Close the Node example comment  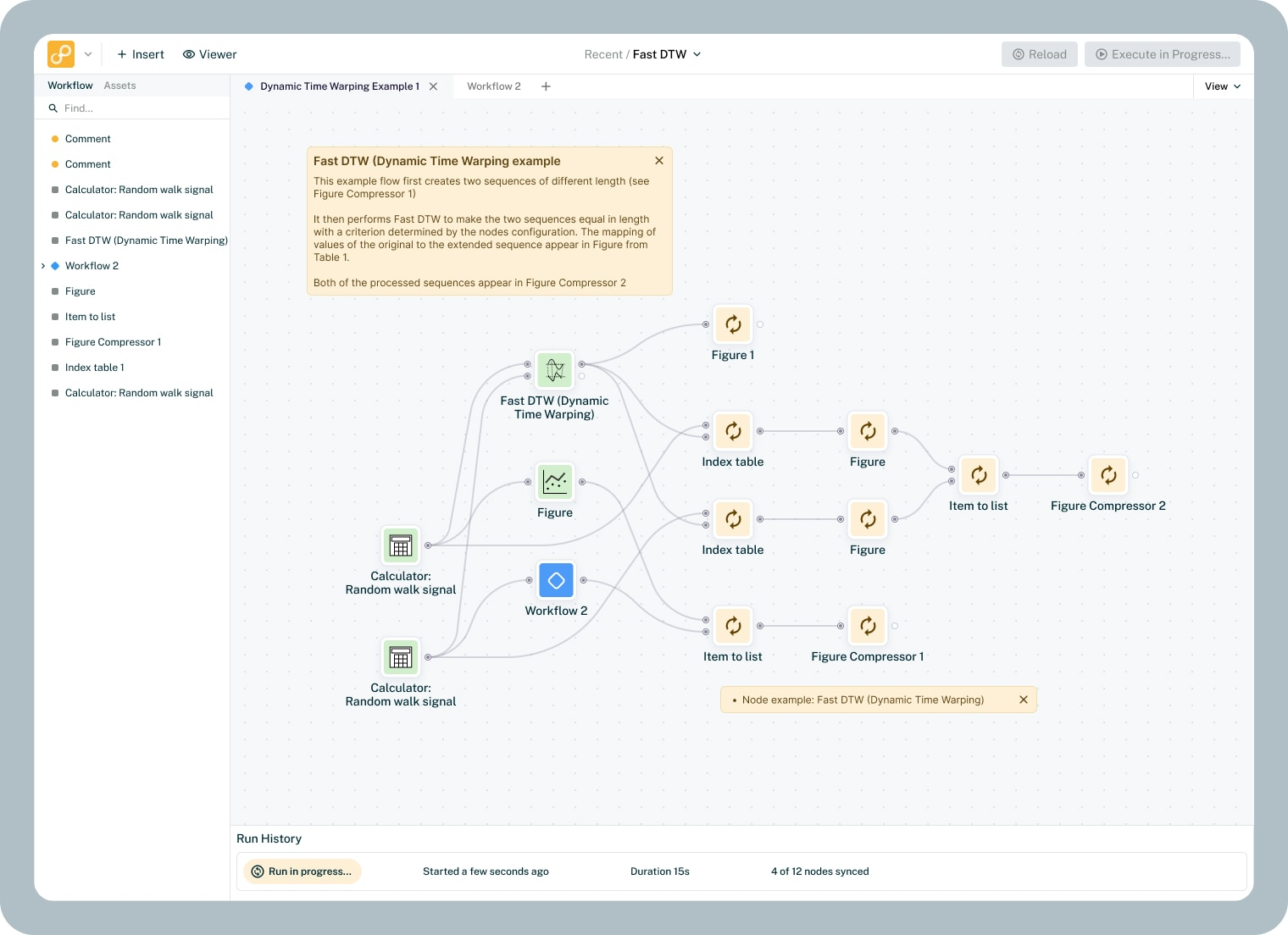pos(1024,700)
